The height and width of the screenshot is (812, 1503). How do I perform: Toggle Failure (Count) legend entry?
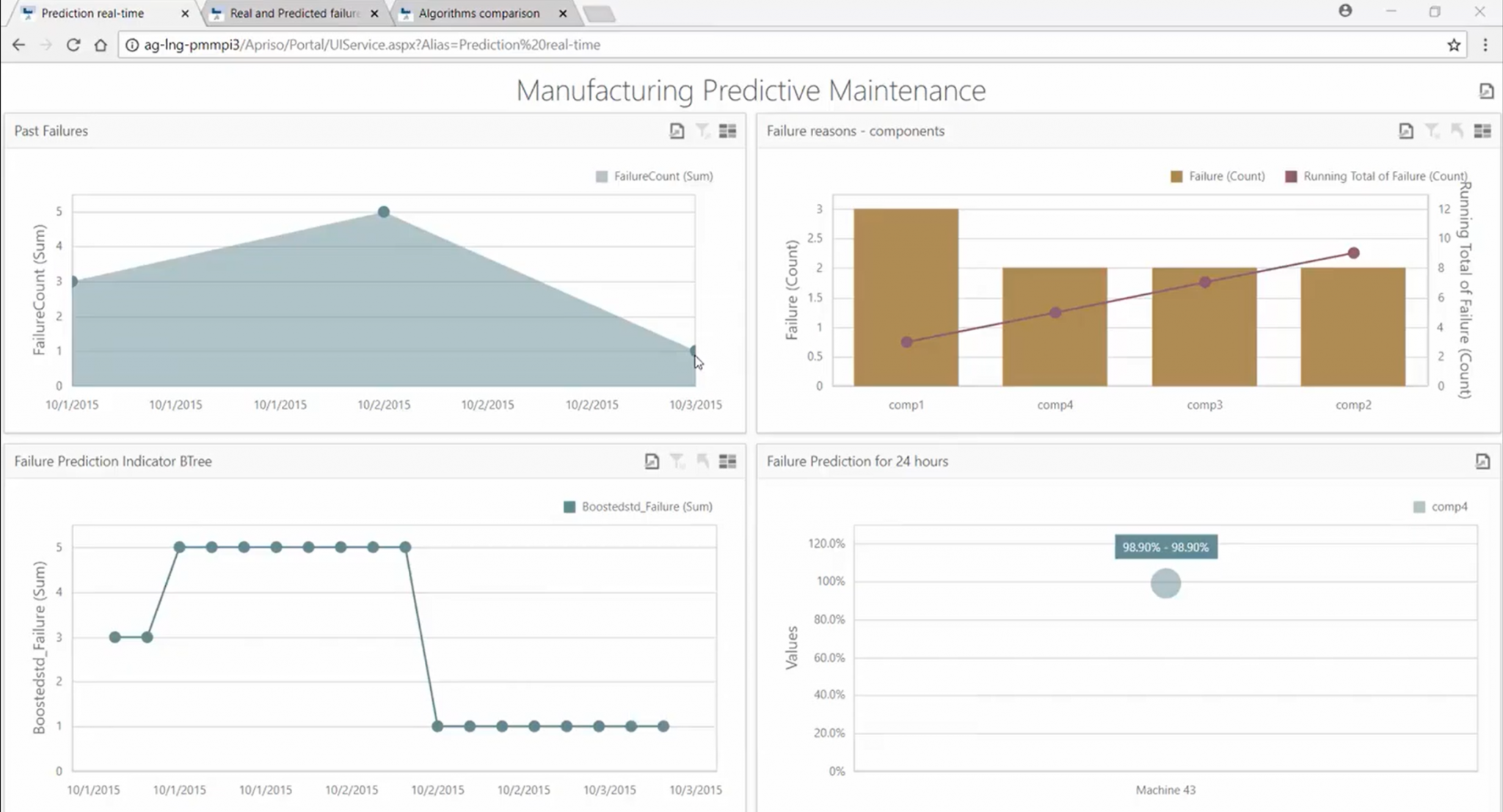[x=1218, y=176]
